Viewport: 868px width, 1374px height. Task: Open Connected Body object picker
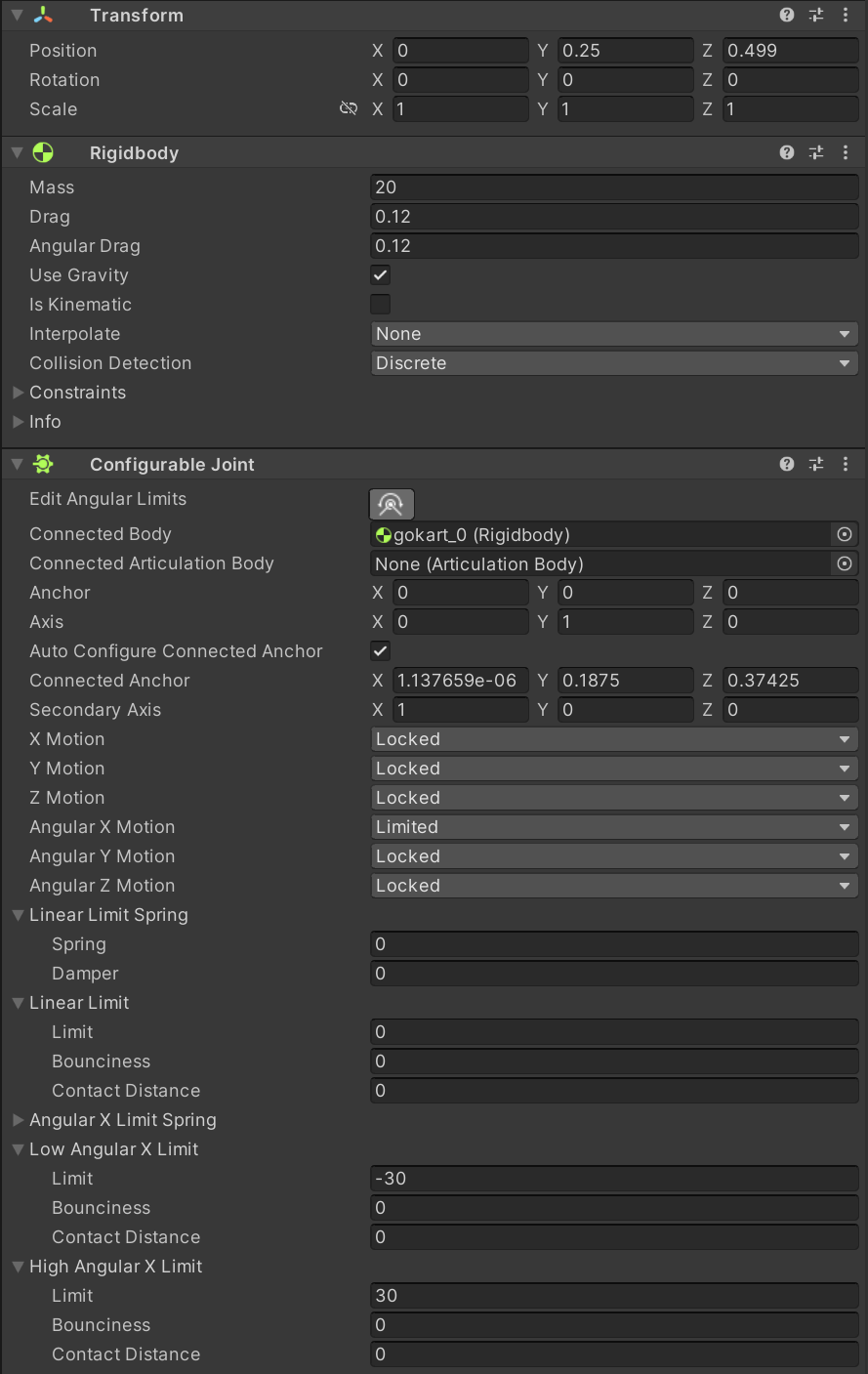[845, 534]
